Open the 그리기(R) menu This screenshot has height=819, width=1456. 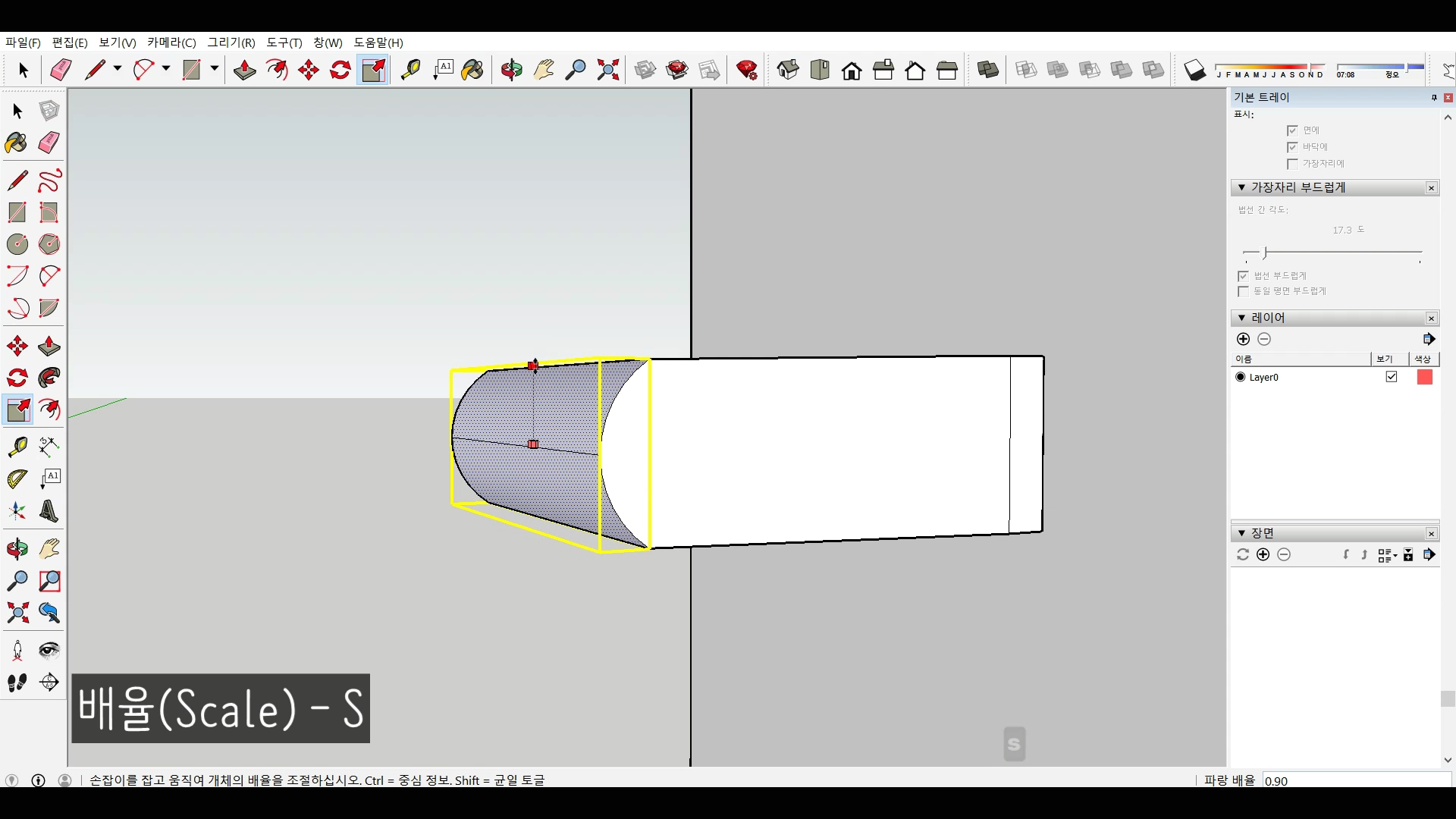coord(231,42)
